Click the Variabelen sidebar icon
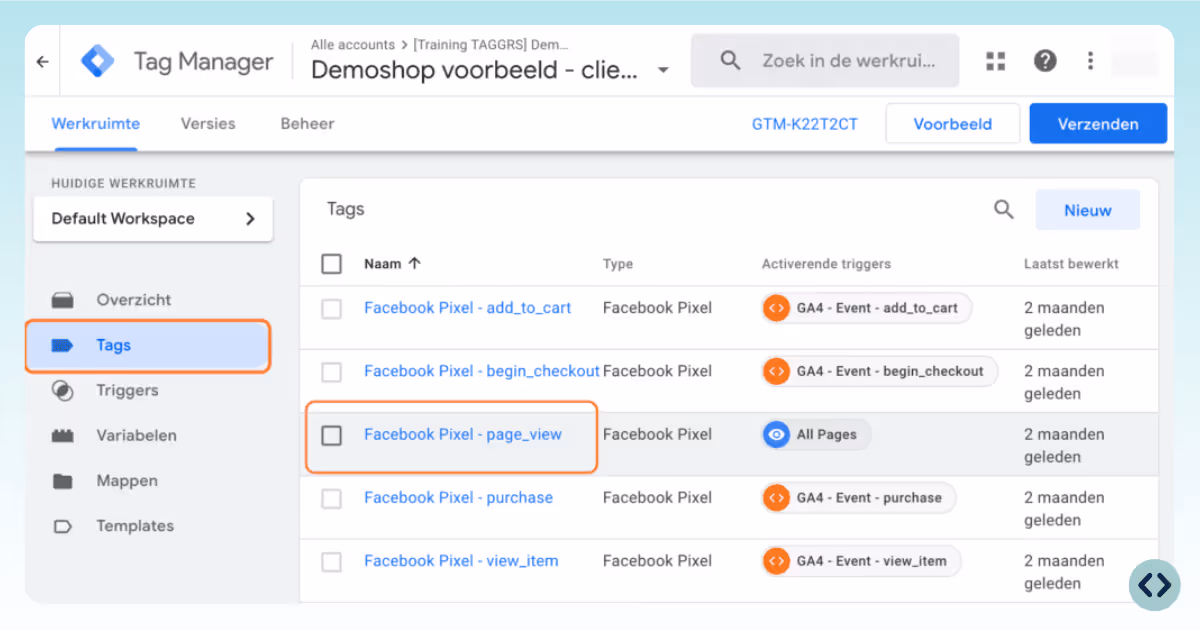The image size is (1200, 630). tap(62, 436)
